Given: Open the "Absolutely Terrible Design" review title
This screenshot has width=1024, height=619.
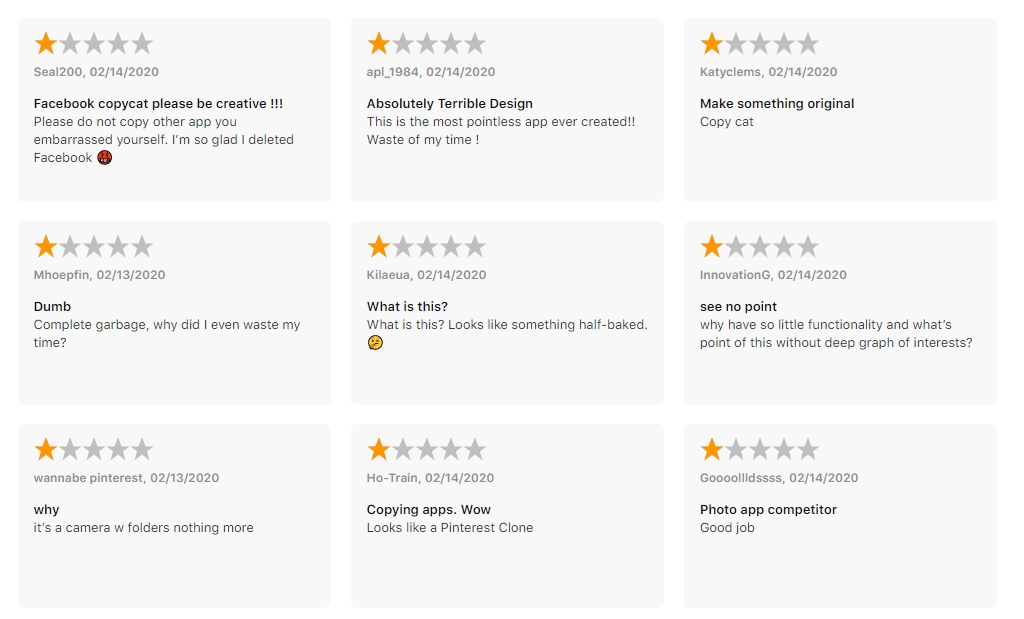Looking at the screenshot, I should pos(449,104).
